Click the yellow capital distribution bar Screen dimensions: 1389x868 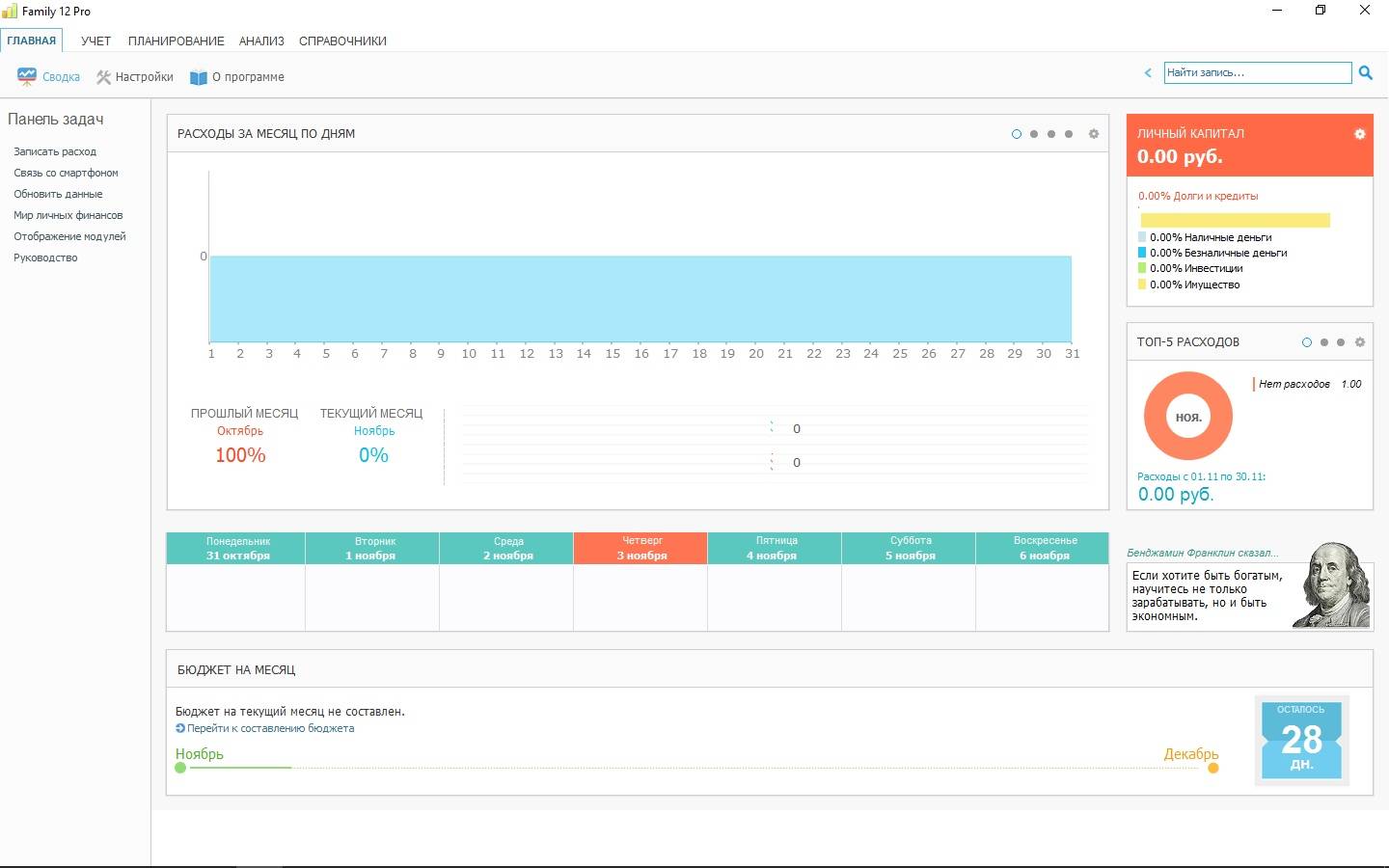tap(1236, 220)
